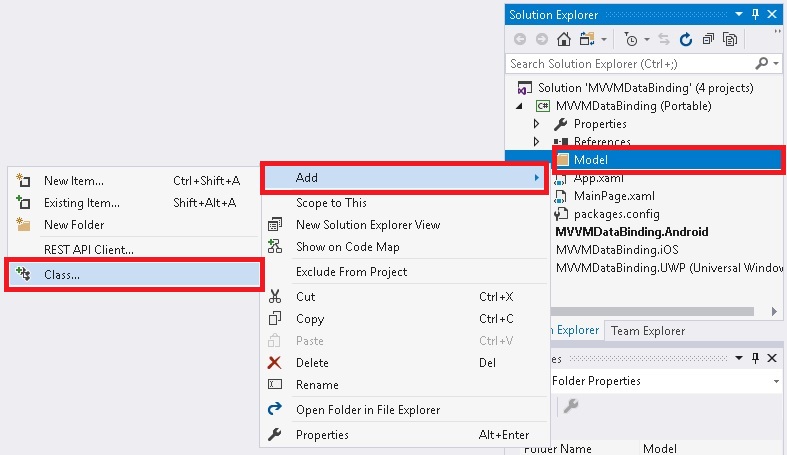Image resolution: width=787 pixels, height=455 pixels.
Task: Click the Property Pages wrench icon
Action: click(x=571, y=405)
